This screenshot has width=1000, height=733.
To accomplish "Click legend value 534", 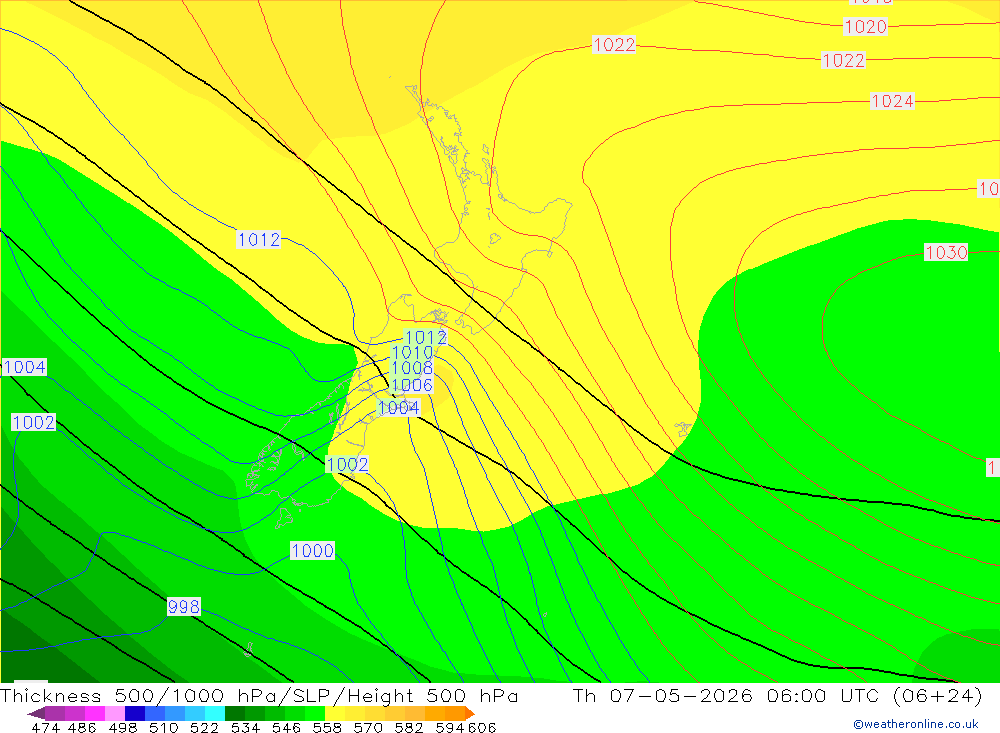I will pos(245,727).
